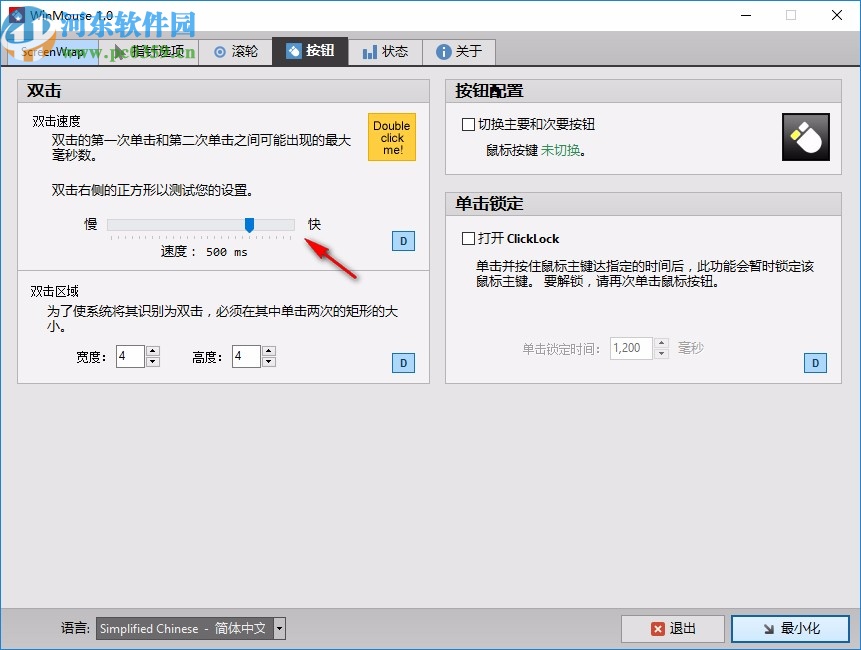Decrease the 高度 value with down arrow
Screen dimensions: 861x650
coord(269,362)
